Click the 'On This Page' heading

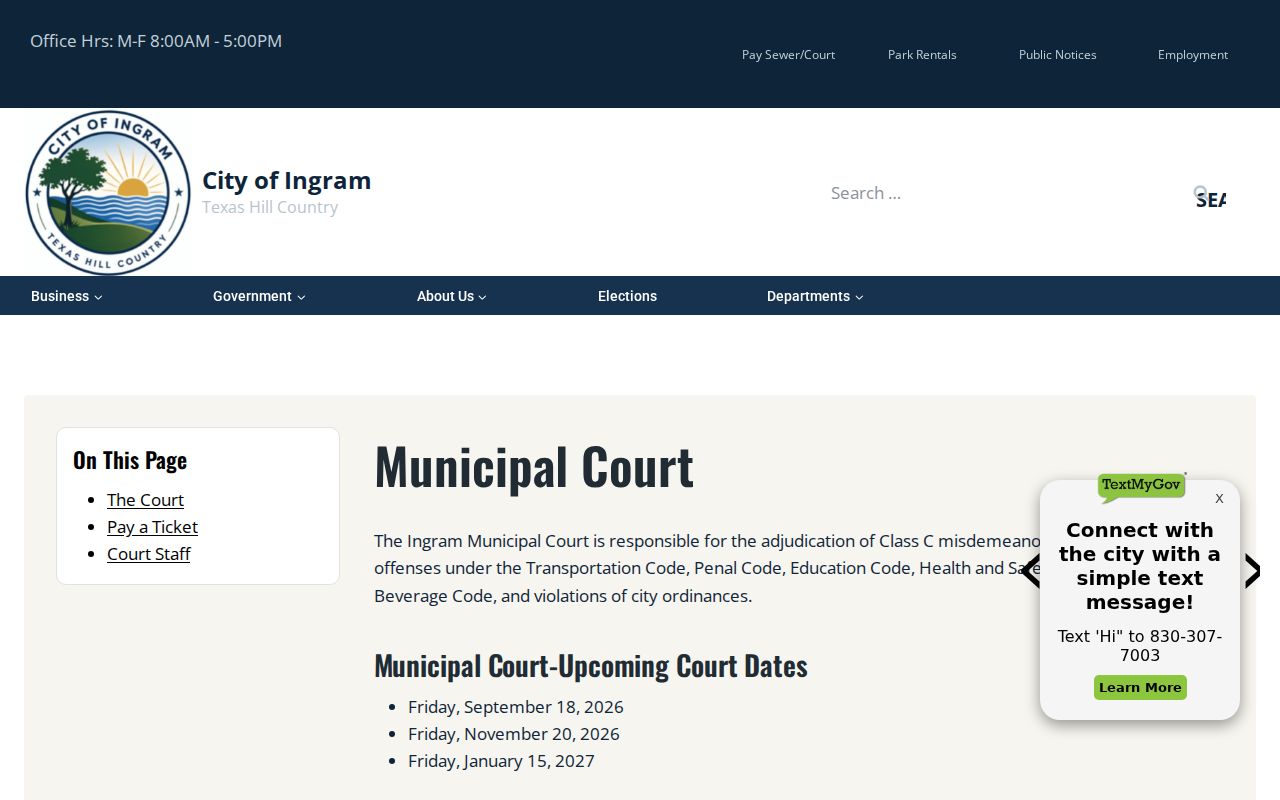[130, 460]
